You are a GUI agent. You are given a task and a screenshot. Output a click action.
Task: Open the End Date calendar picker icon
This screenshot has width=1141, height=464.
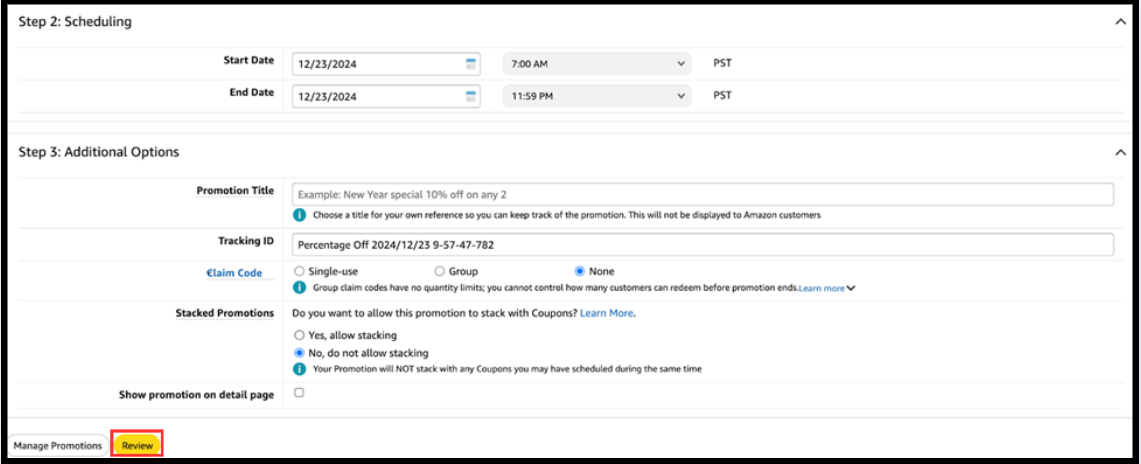470,97
